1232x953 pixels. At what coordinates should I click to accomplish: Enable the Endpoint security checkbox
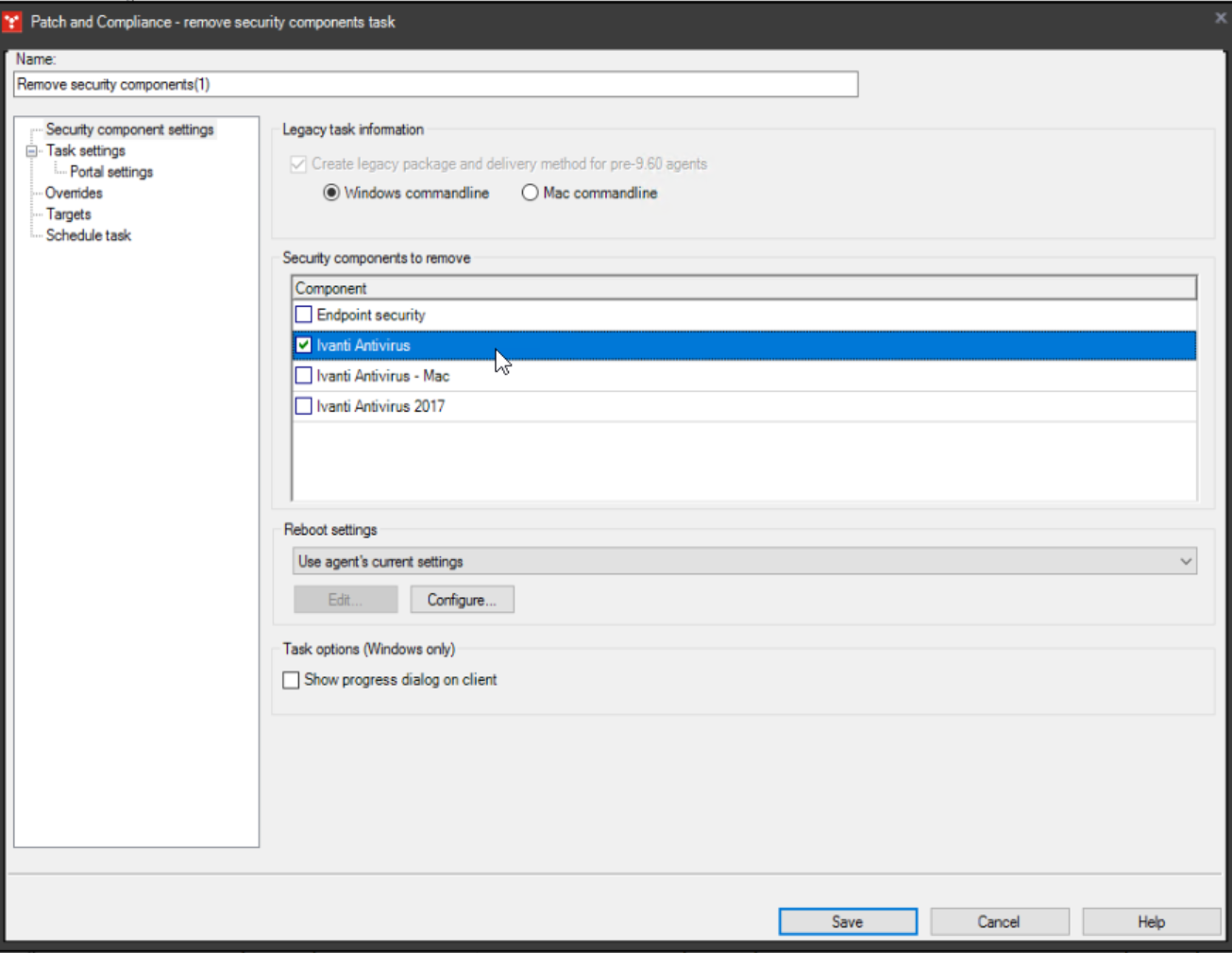[302, 315]
